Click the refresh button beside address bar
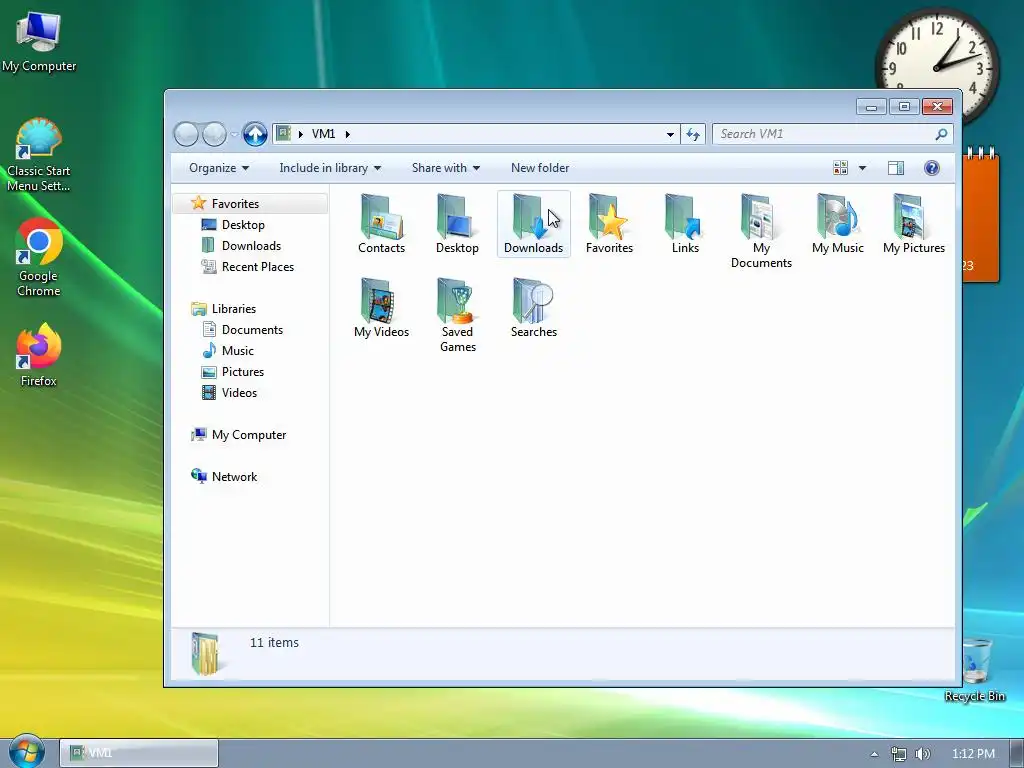This screenshot has height=768, width=1024. (x=693, y=135)
